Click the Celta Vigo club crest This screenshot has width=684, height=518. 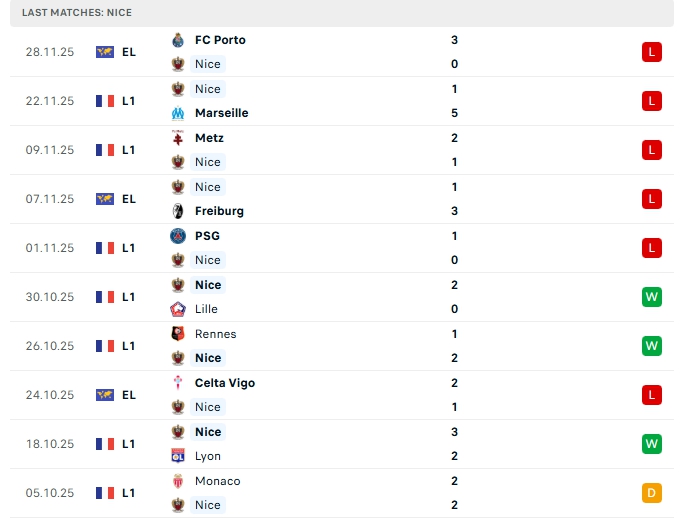178,383
